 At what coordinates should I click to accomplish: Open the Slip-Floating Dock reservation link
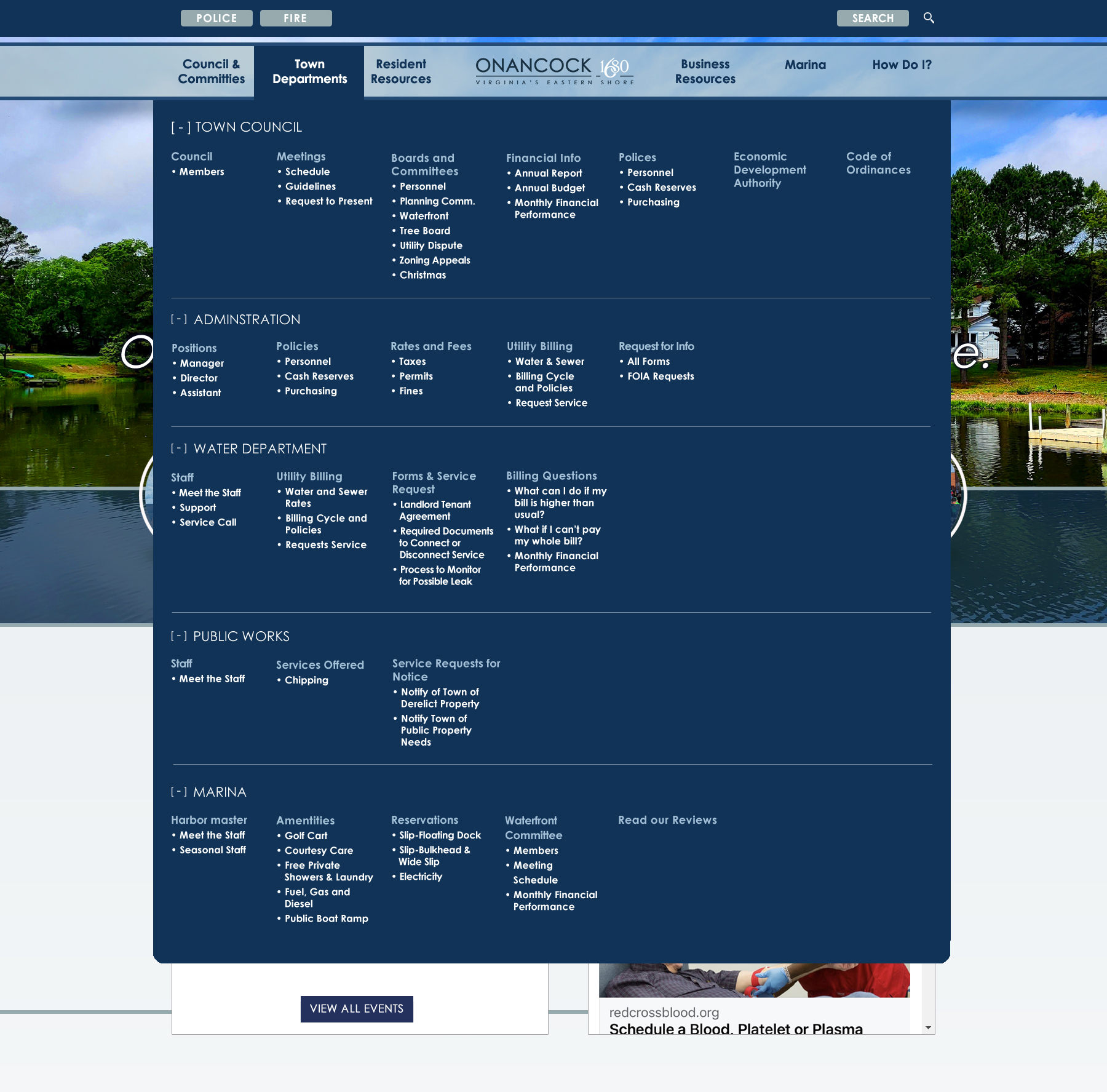pyautogui.click(x=440, y=835)
